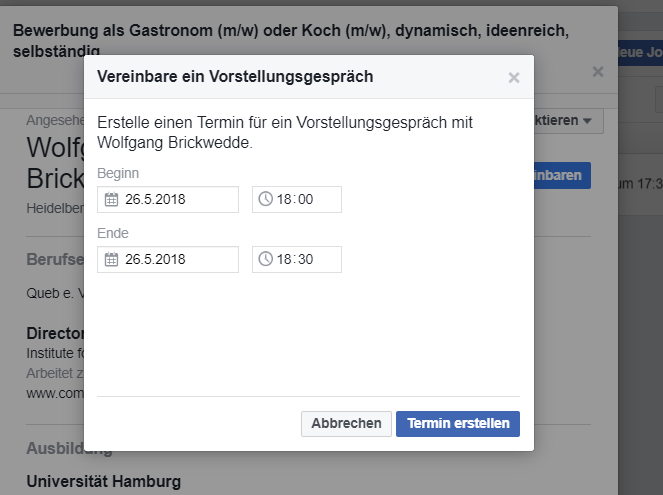Click the partially visible blue Vereinbaren button
The height and width of the screenshot is (495, 663).
[562, 175]
